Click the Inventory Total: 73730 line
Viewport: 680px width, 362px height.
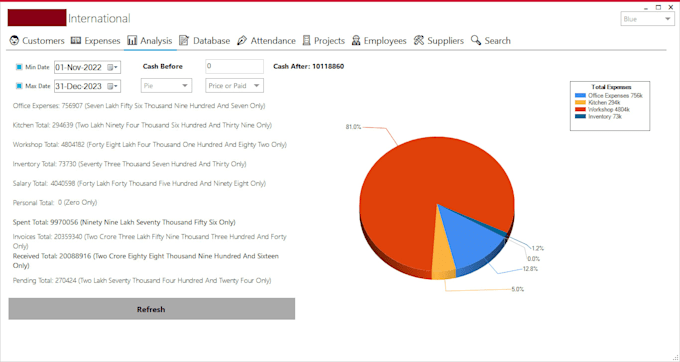[x=130, y=164]
